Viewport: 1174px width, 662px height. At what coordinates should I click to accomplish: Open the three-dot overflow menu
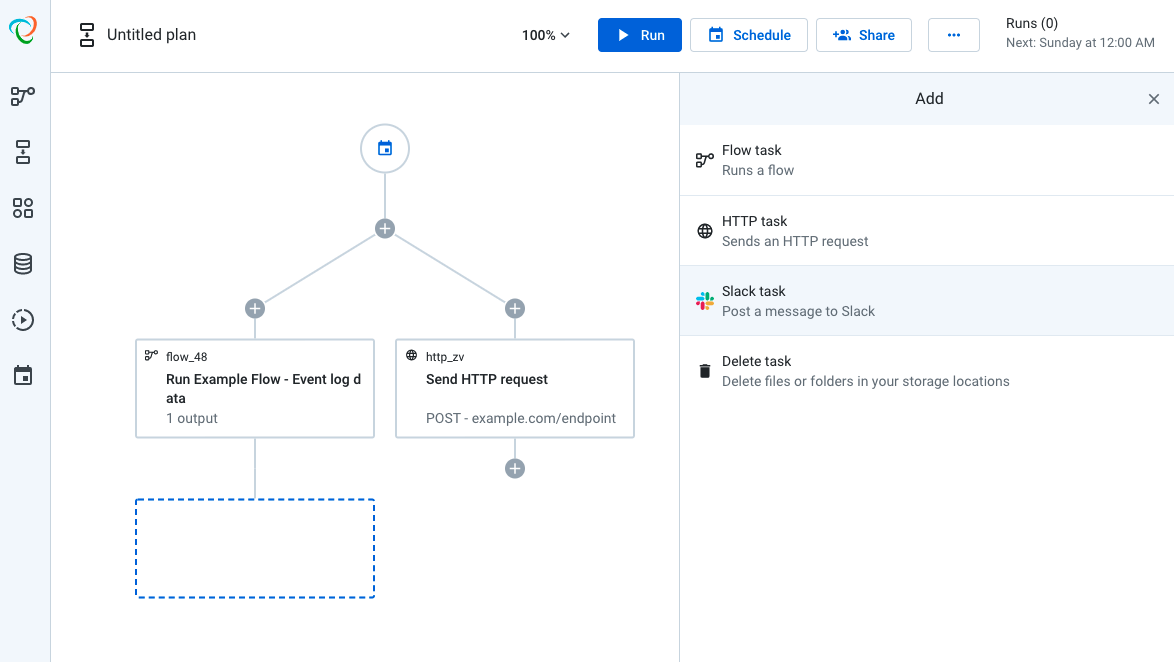tap(953, 35)
